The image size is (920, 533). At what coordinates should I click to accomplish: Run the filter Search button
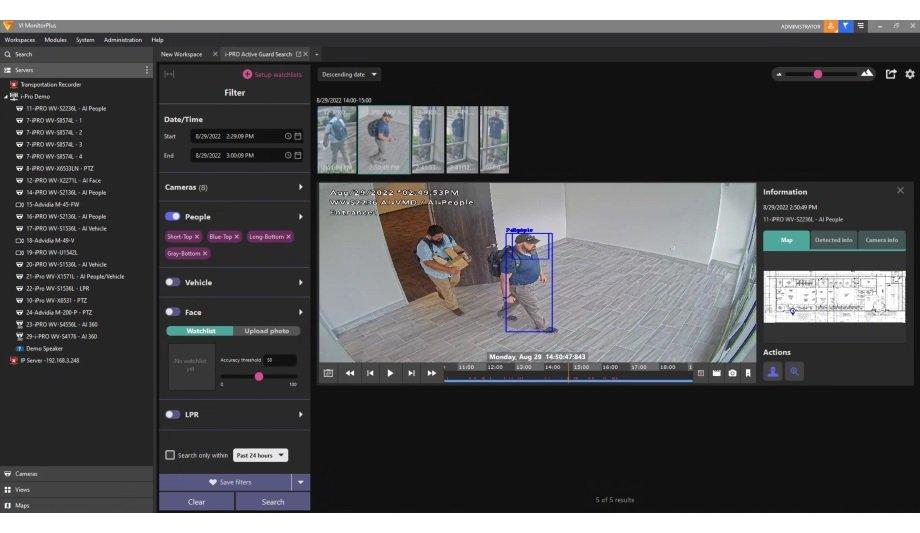pos(273,502)
